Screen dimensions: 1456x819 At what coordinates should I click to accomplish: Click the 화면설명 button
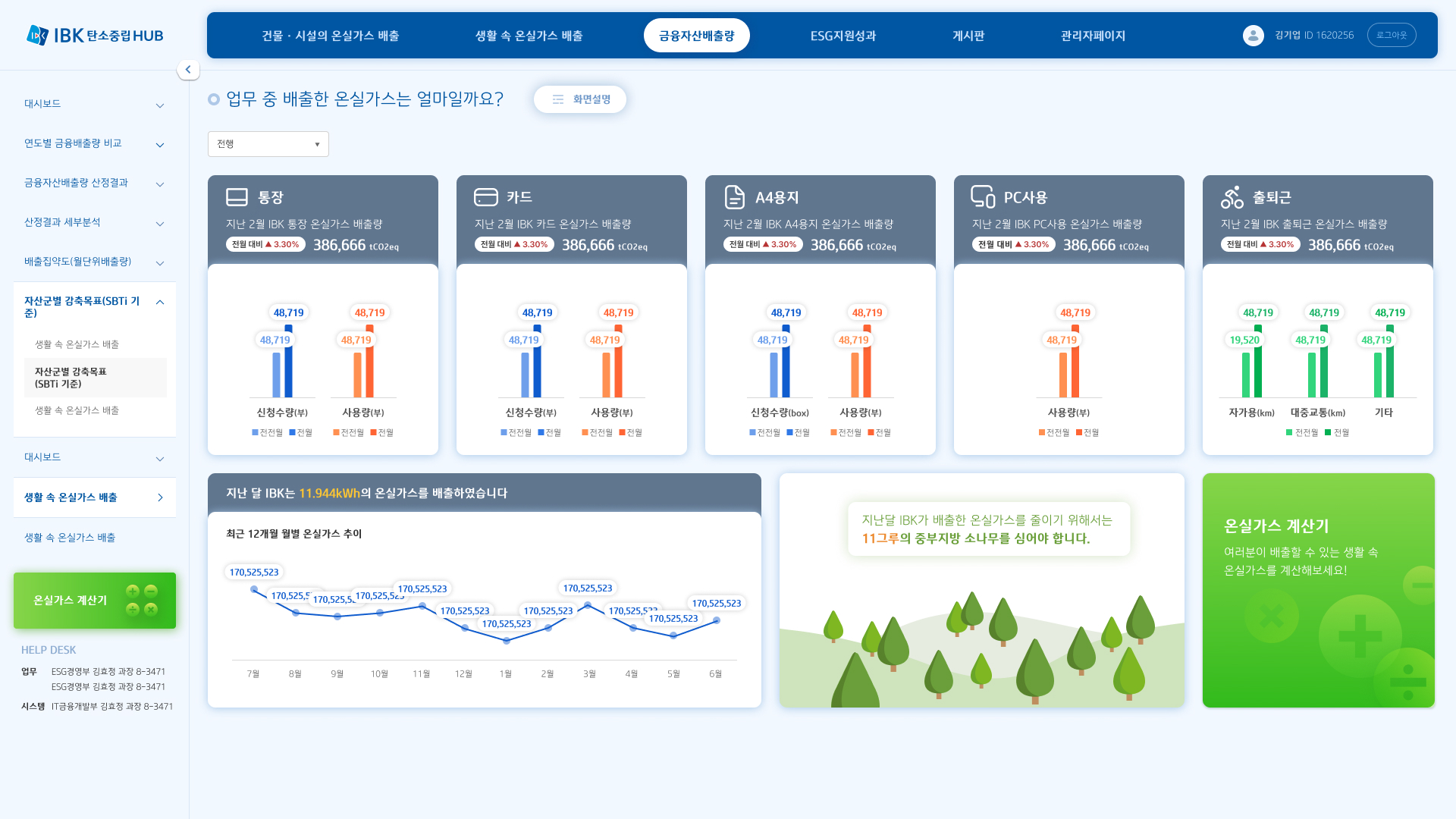580,99
